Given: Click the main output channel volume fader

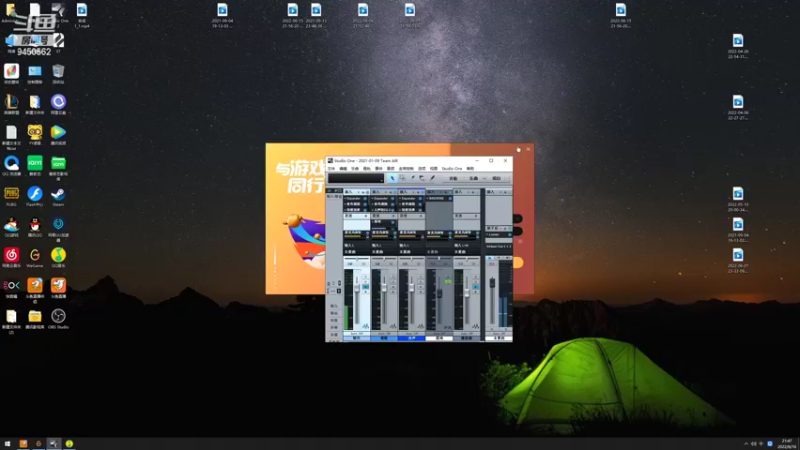Looking at the screenshot, I should pos(492,283).
